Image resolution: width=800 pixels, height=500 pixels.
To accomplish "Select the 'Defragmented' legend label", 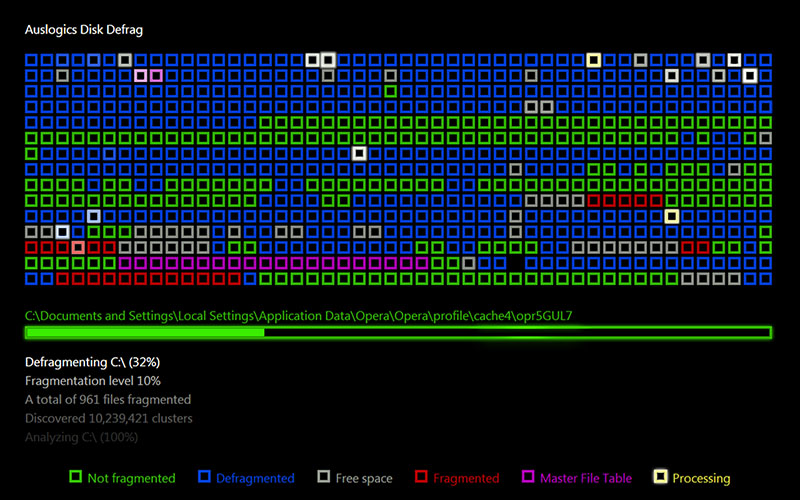I will tap(255, 479).
